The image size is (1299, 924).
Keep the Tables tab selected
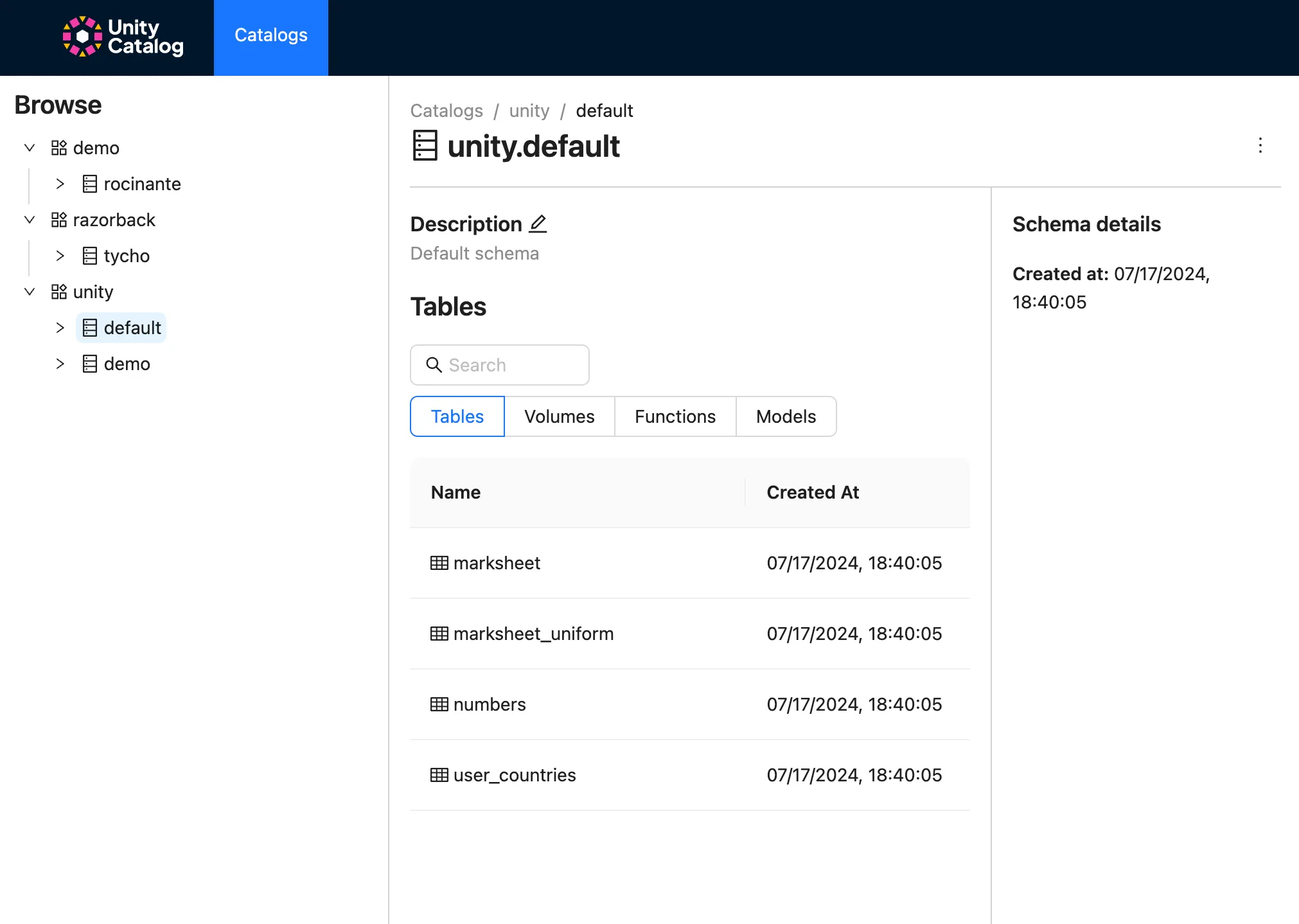tap(457, 416)
